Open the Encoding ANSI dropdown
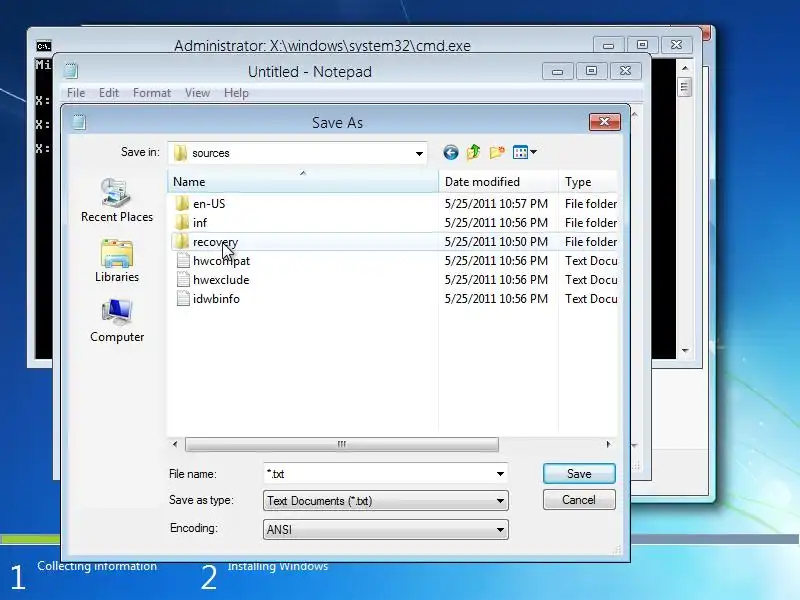This screenshot has width=800, height=600. coord(386,530)
